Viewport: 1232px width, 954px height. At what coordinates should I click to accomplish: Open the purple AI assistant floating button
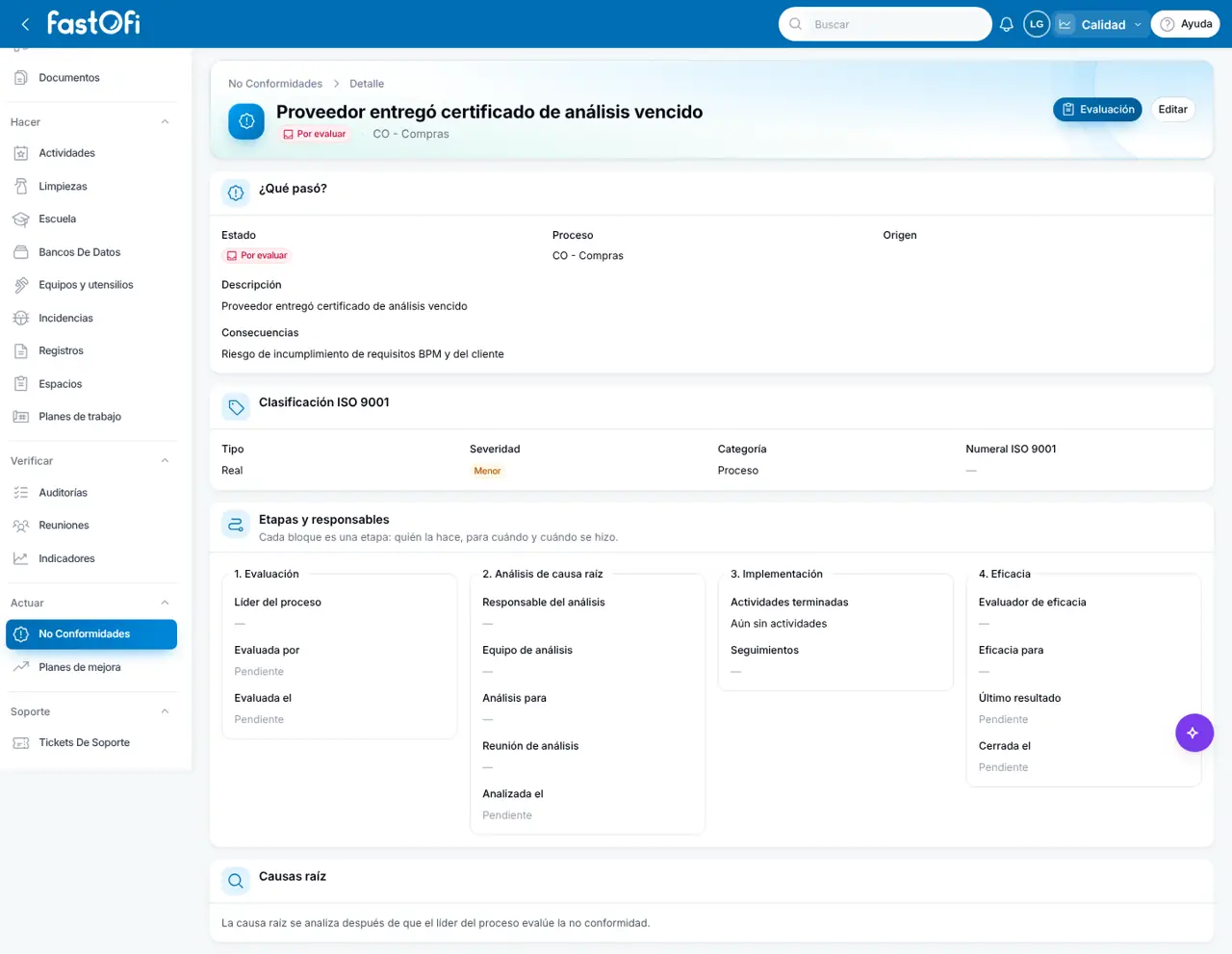[1193, 733]
